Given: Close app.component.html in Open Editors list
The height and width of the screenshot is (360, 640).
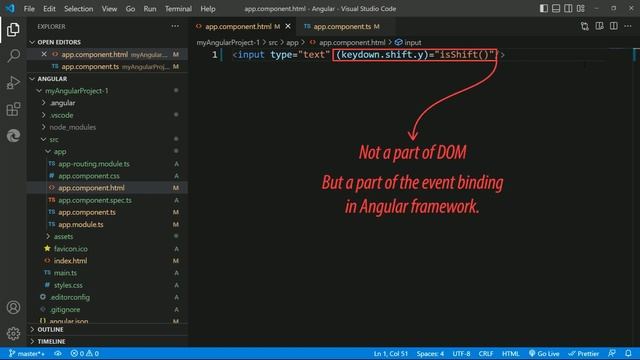Looking at the screenshot, I should (44, 54).
